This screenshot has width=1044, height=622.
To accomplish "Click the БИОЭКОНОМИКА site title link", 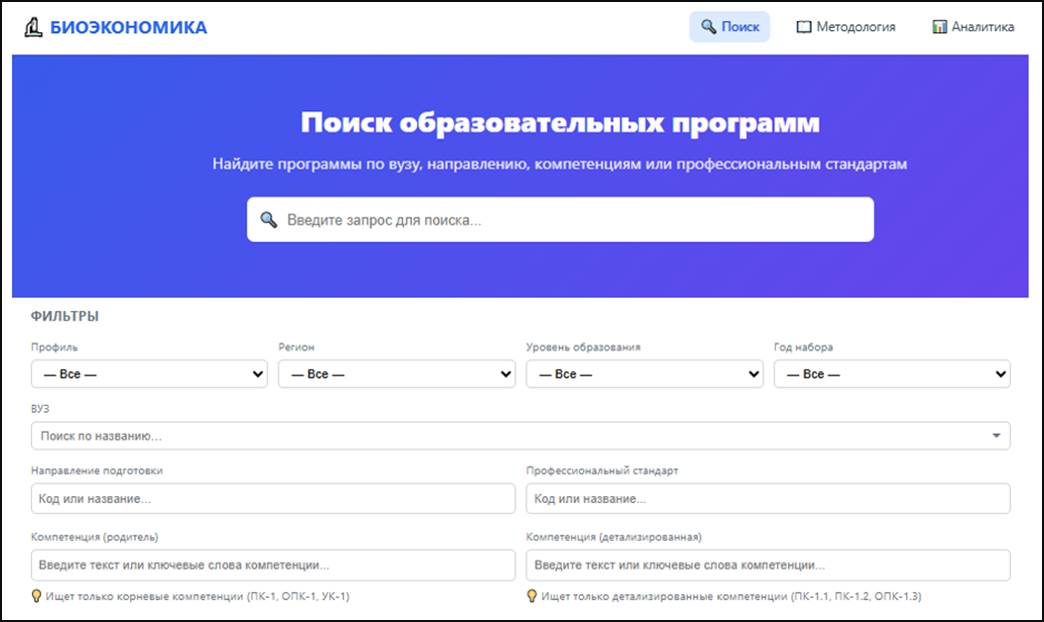I will point(129,27).
